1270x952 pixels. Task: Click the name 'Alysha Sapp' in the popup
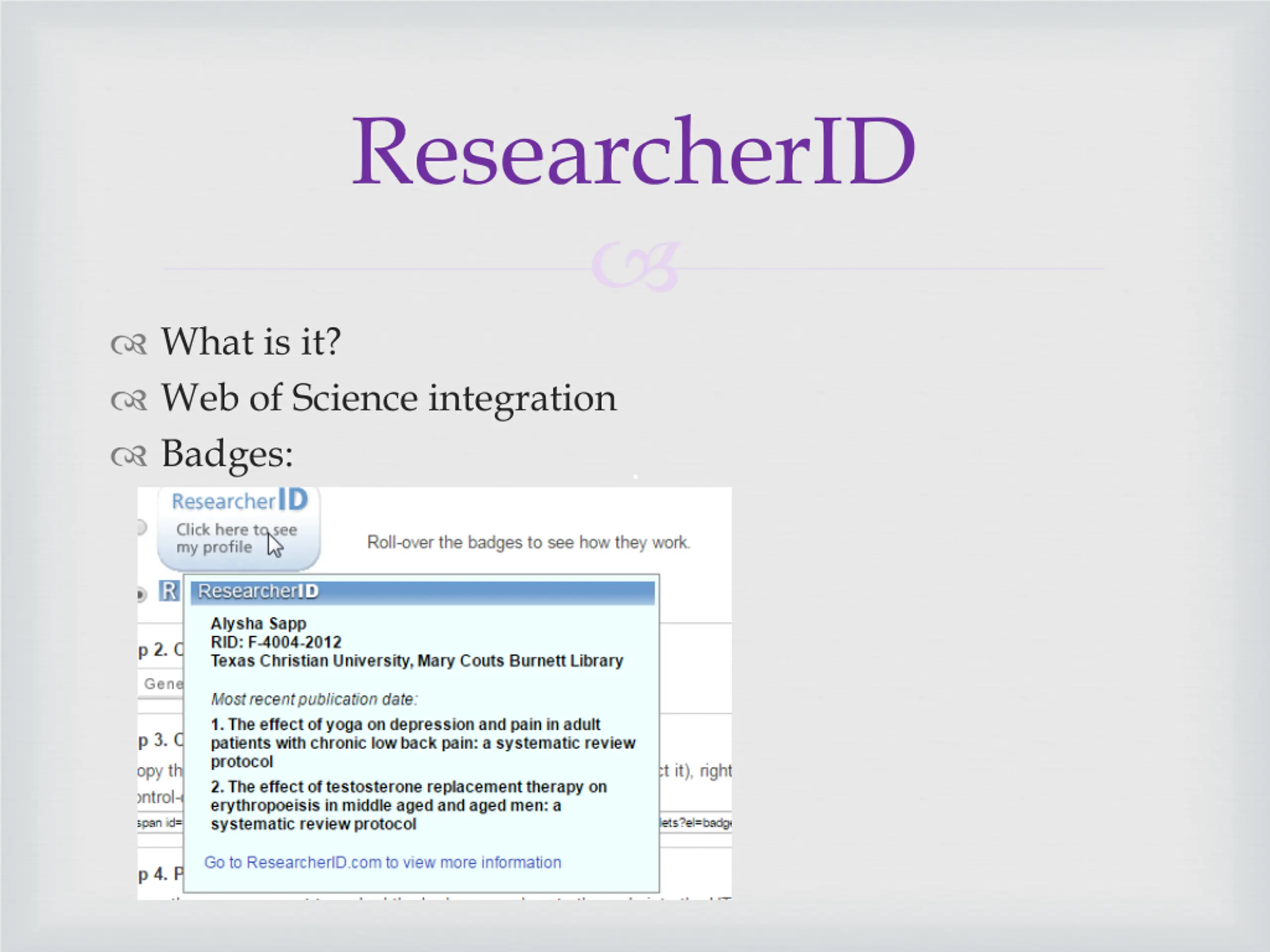(x=258, y=623)
